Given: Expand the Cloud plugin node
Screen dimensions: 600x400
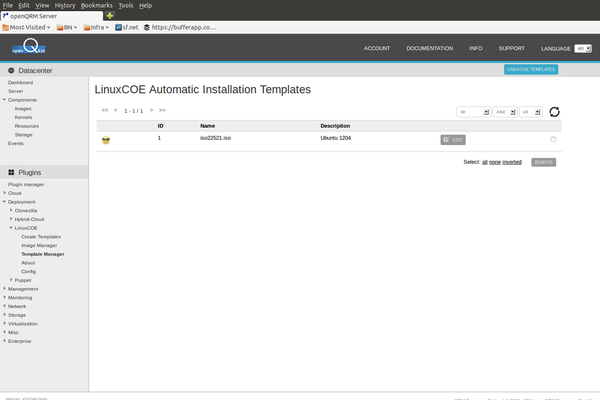Looking at the screenshot, I should (4, 193).
